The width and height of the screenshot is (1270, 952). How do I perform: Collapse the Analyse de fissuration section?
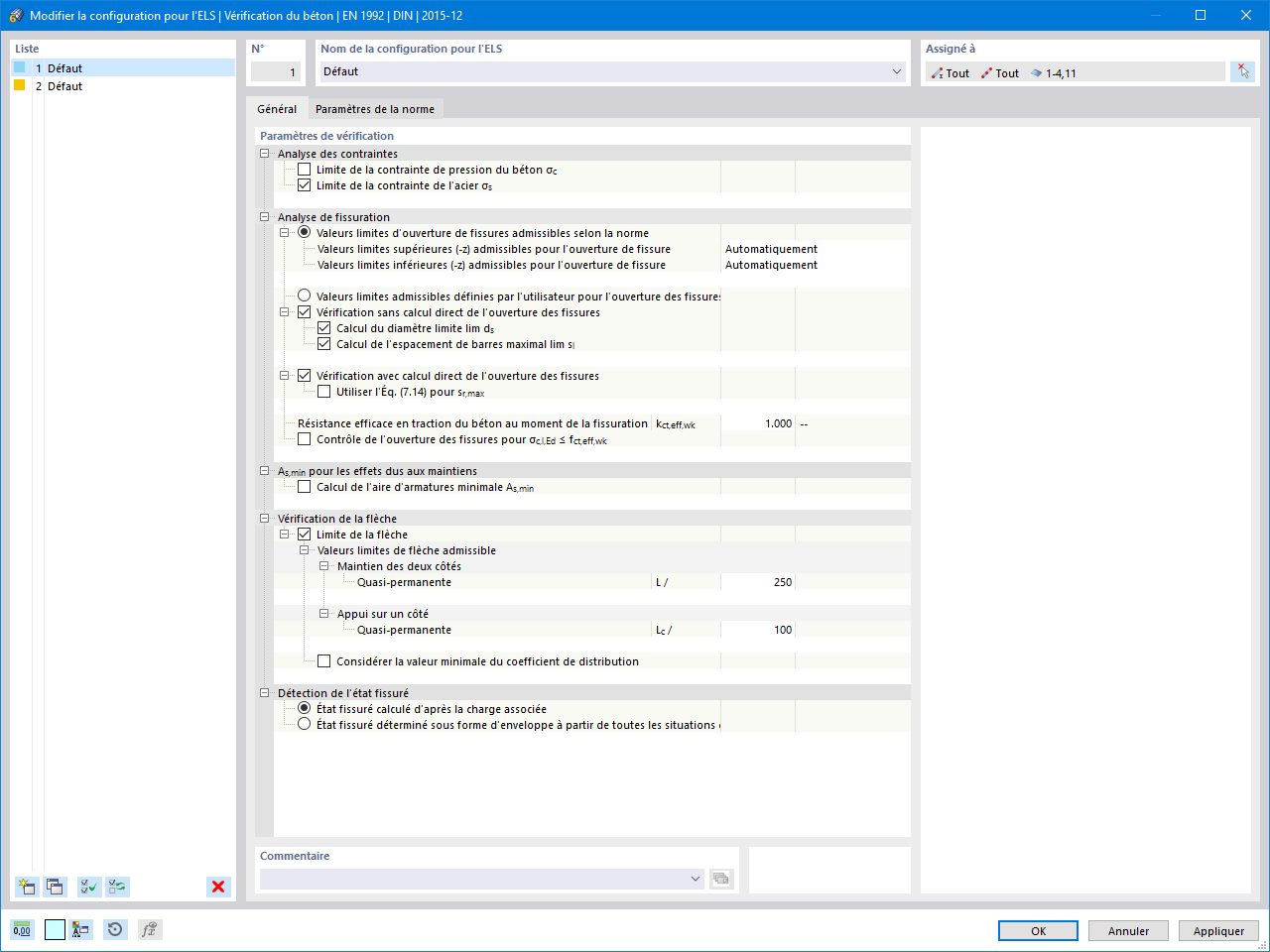(264, 215)
